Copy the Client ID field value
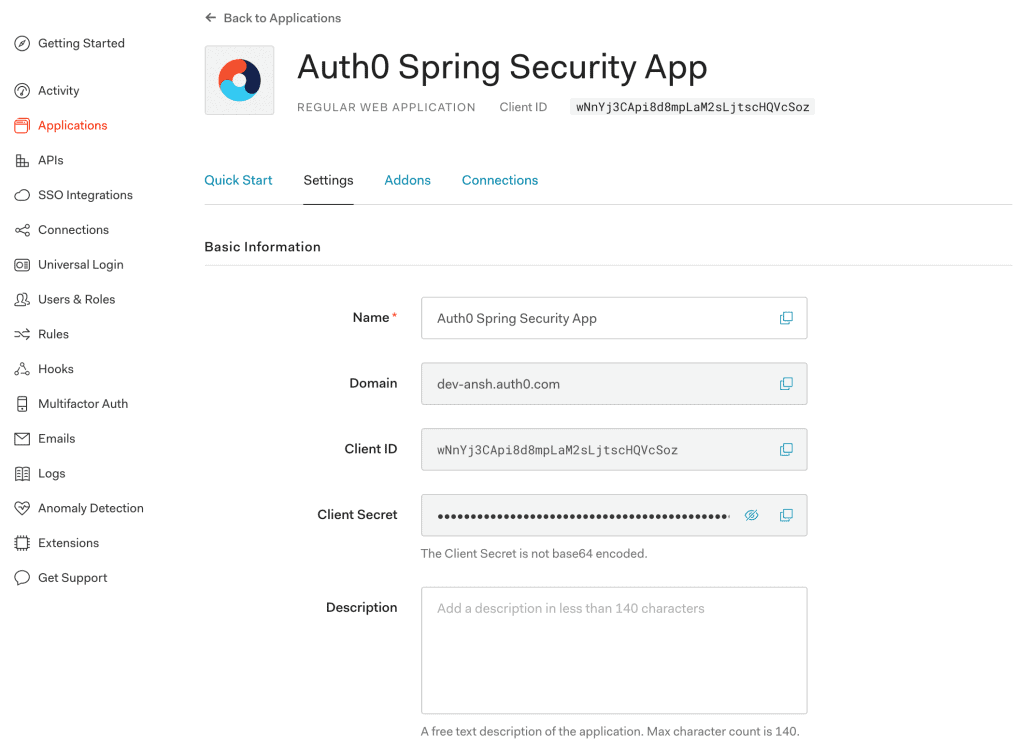Image resolution: width=1024 pixels, height=752 pixels. [786, 450]
